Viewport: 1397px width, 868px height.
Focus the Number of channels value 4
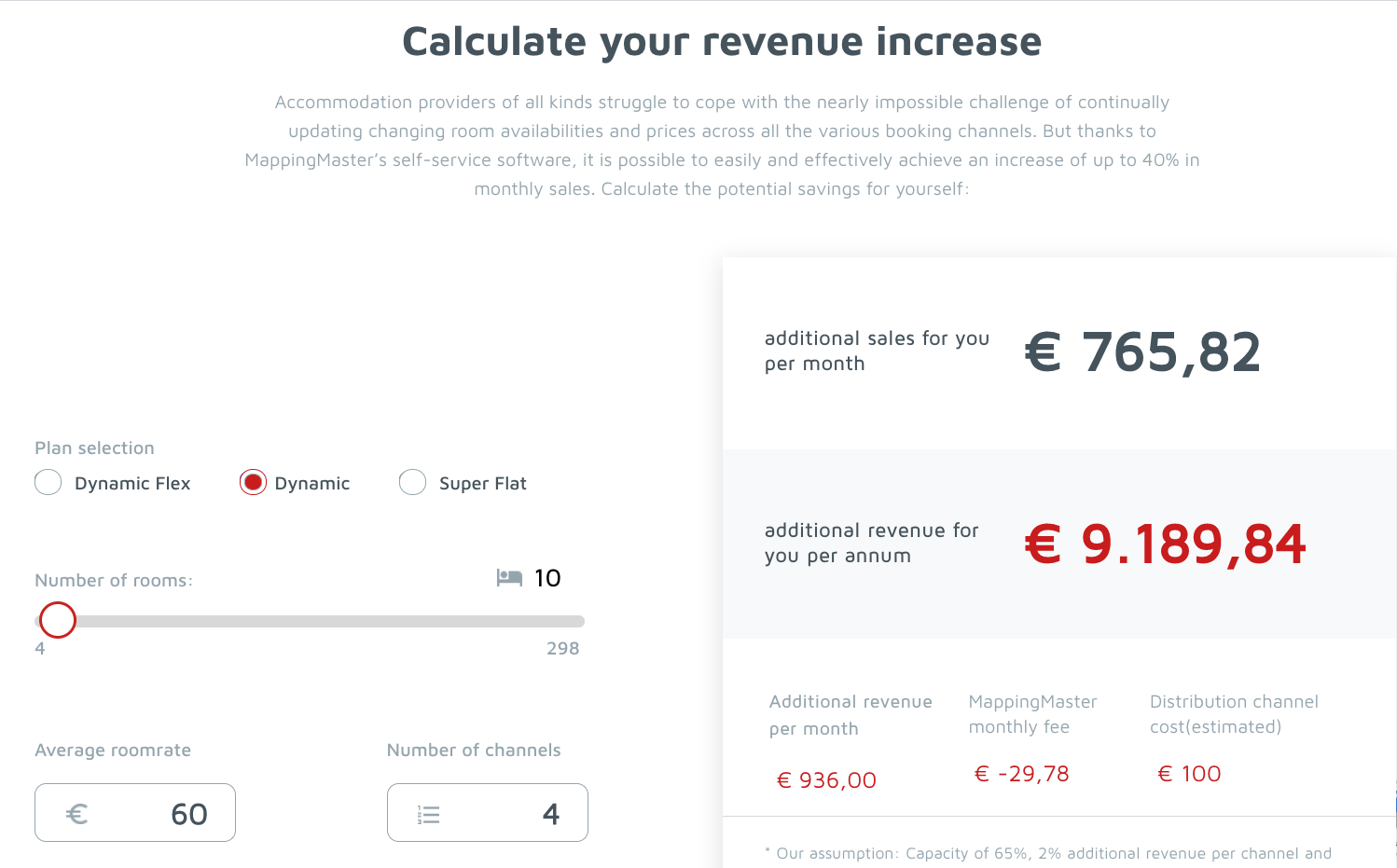pos(550,814)
